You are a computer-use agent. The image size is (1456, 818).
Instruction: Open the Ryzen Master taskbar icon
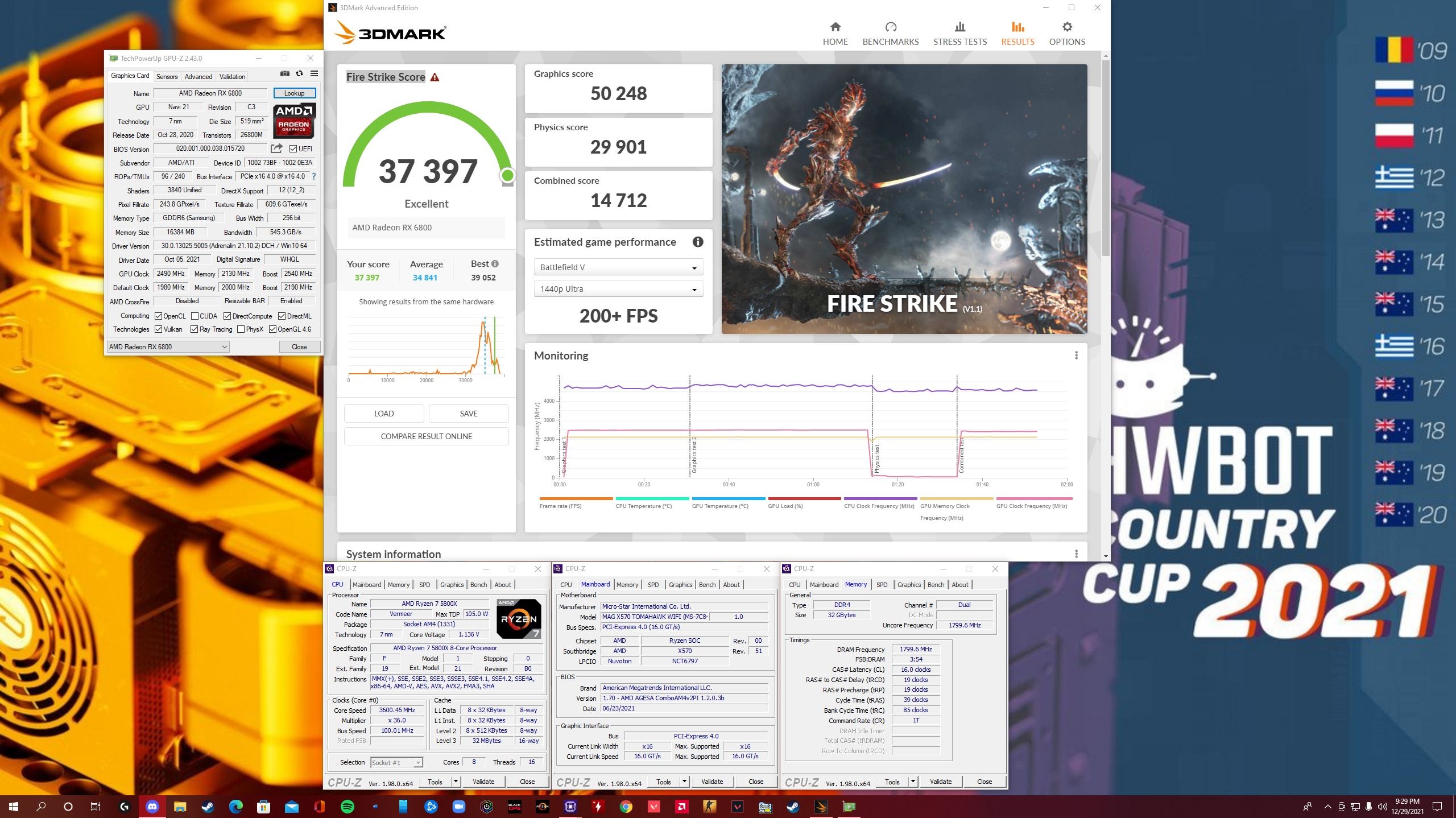coord(542,806)
